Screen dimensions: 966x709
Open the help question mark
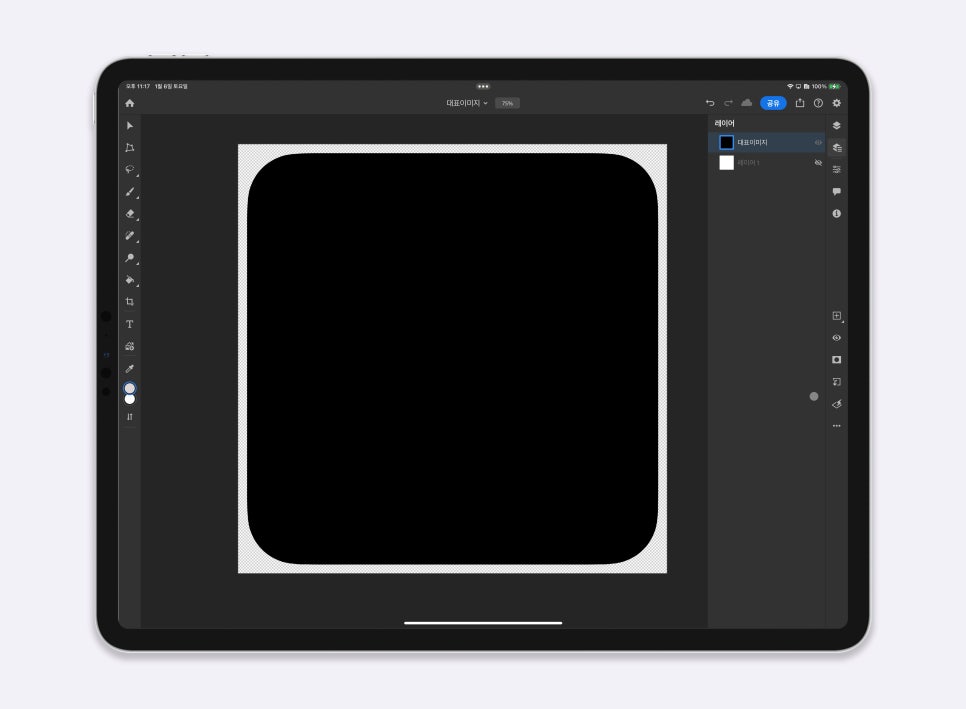coord(818,103)
